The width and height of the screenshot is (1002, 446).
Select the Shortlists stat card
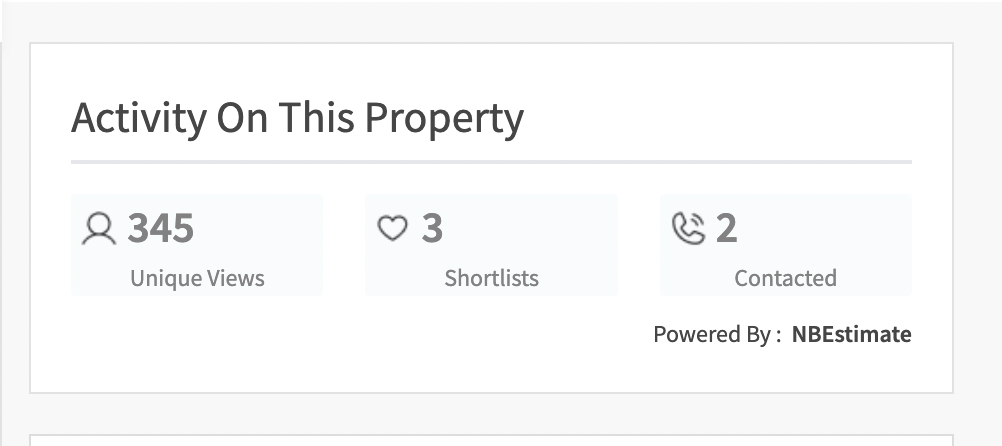(491, 245)
